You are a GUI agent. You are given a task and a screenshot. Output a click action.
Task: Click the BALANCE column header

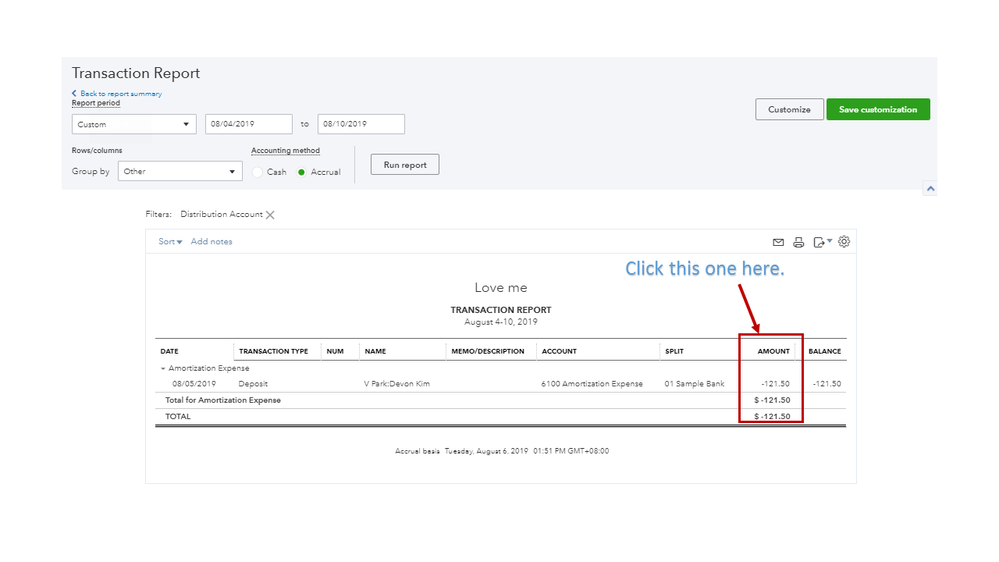(824, 351)
